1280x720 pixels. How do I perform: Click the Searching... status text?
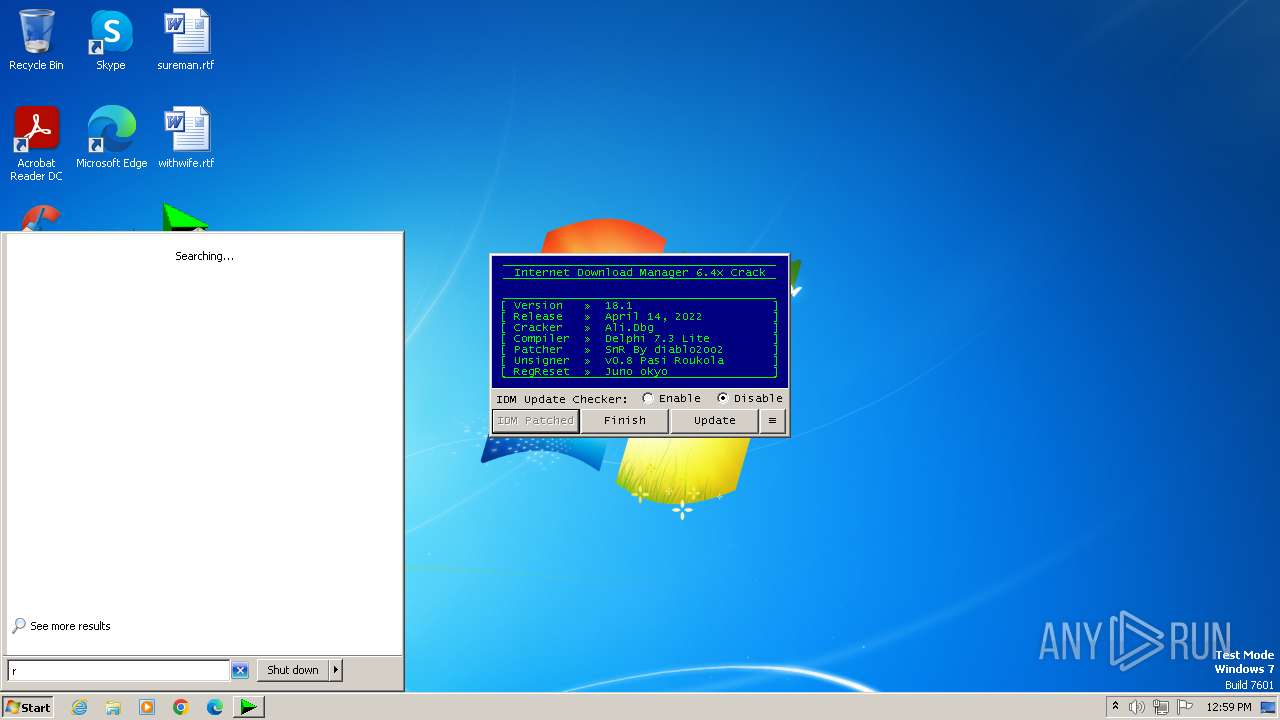pos(204,256)
